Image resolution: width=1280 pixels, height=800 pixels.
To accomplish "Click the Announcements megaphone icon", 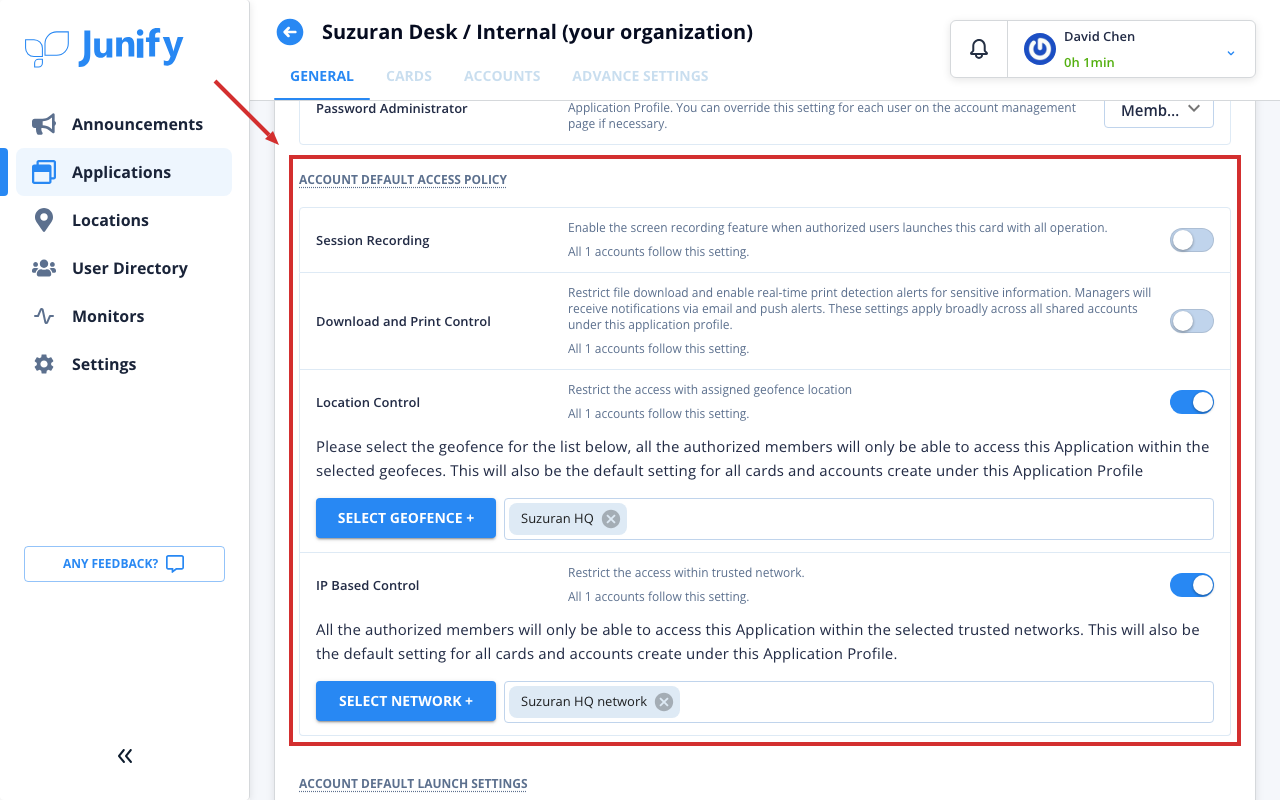I will click(44, 124).
